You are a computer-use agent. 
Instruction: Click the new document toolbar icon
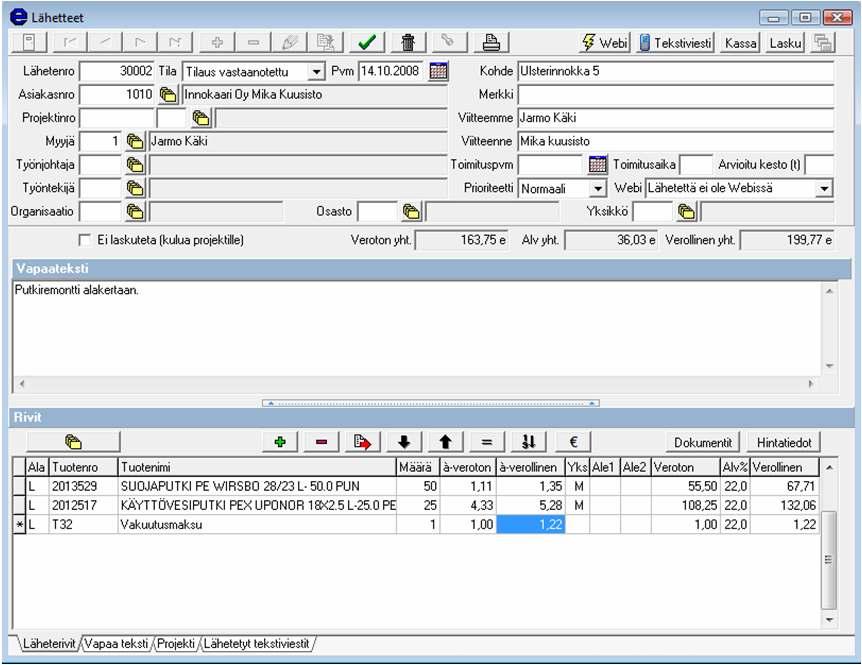point(29,42)
